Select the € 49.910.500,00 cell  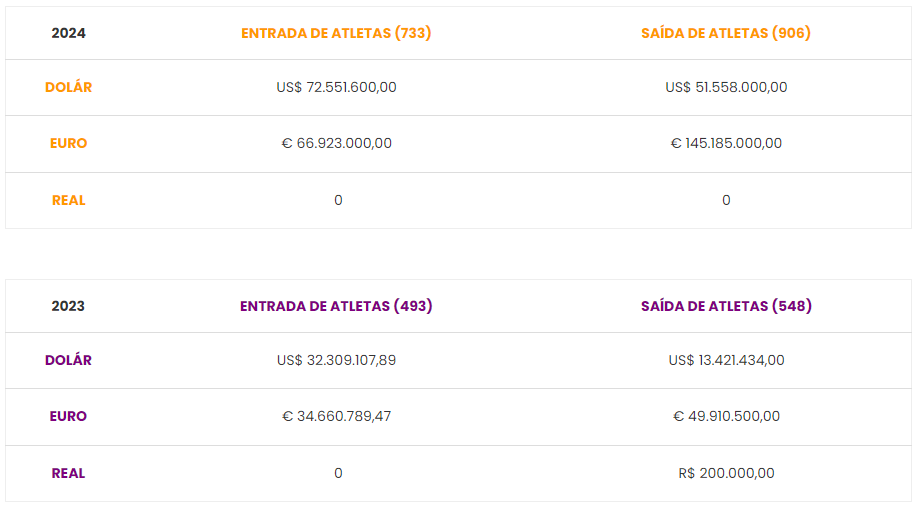(726, 416)
